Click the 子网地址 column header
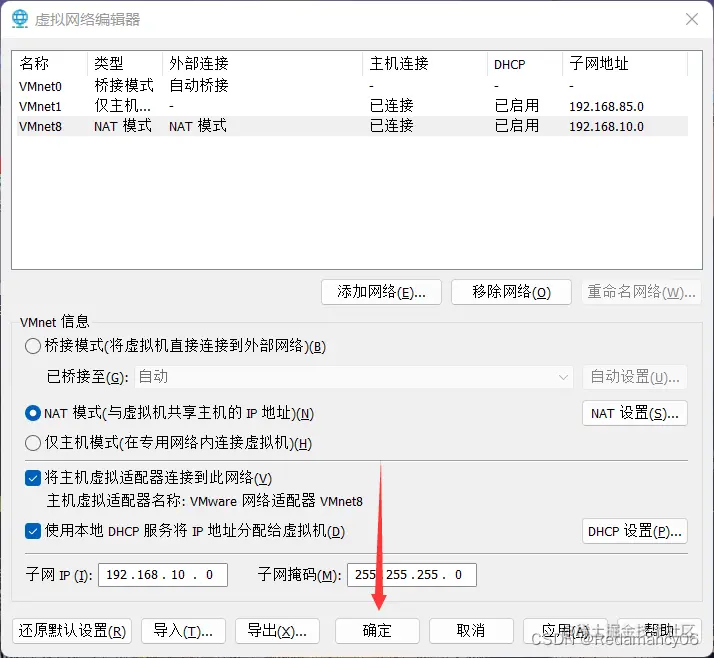Screen dimensions: 714x658 [625, 64]
